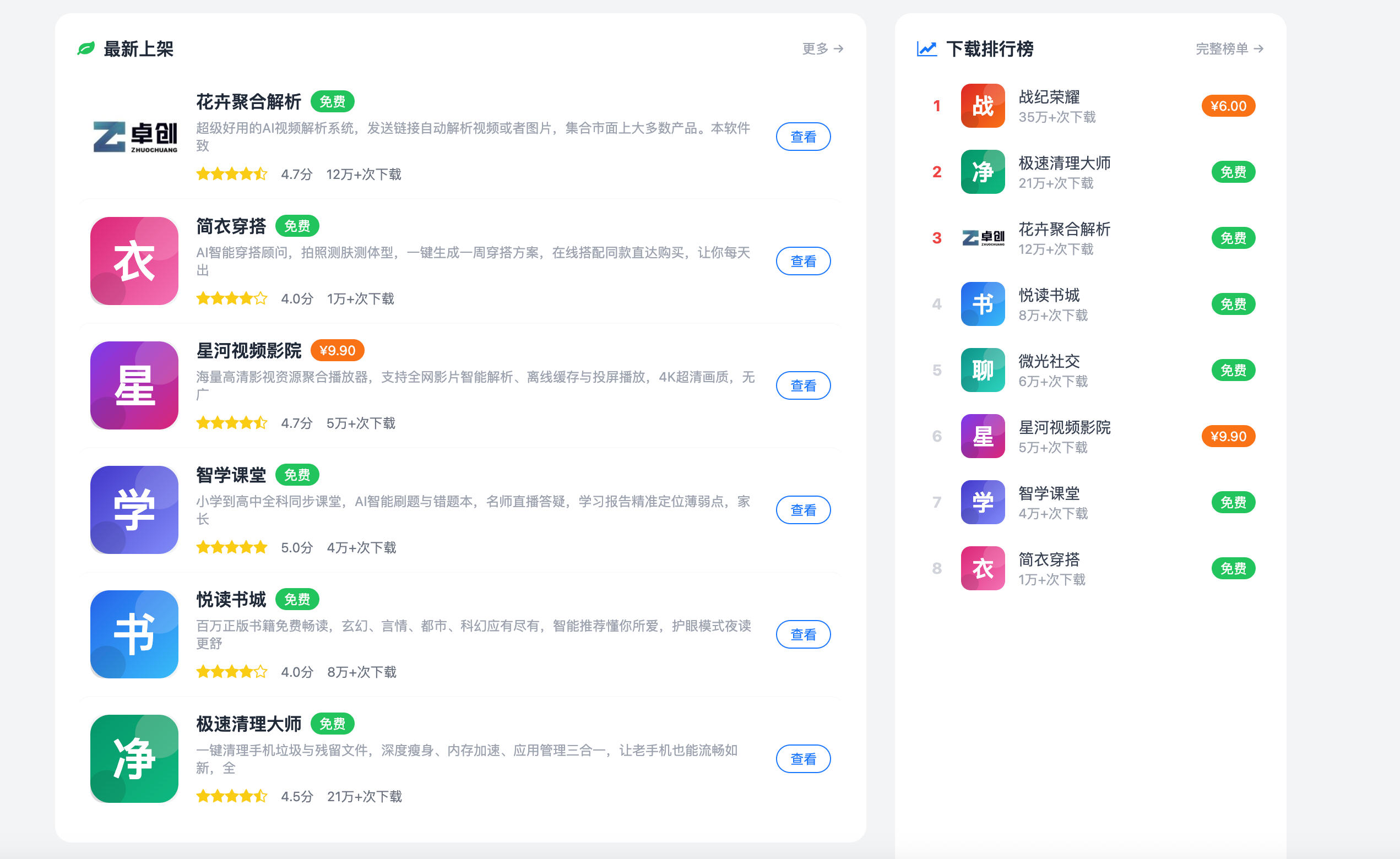Click the 免费 tag beside 花卉聚合解析 title
Screen dimensions: 1400x859
[333, 102]
